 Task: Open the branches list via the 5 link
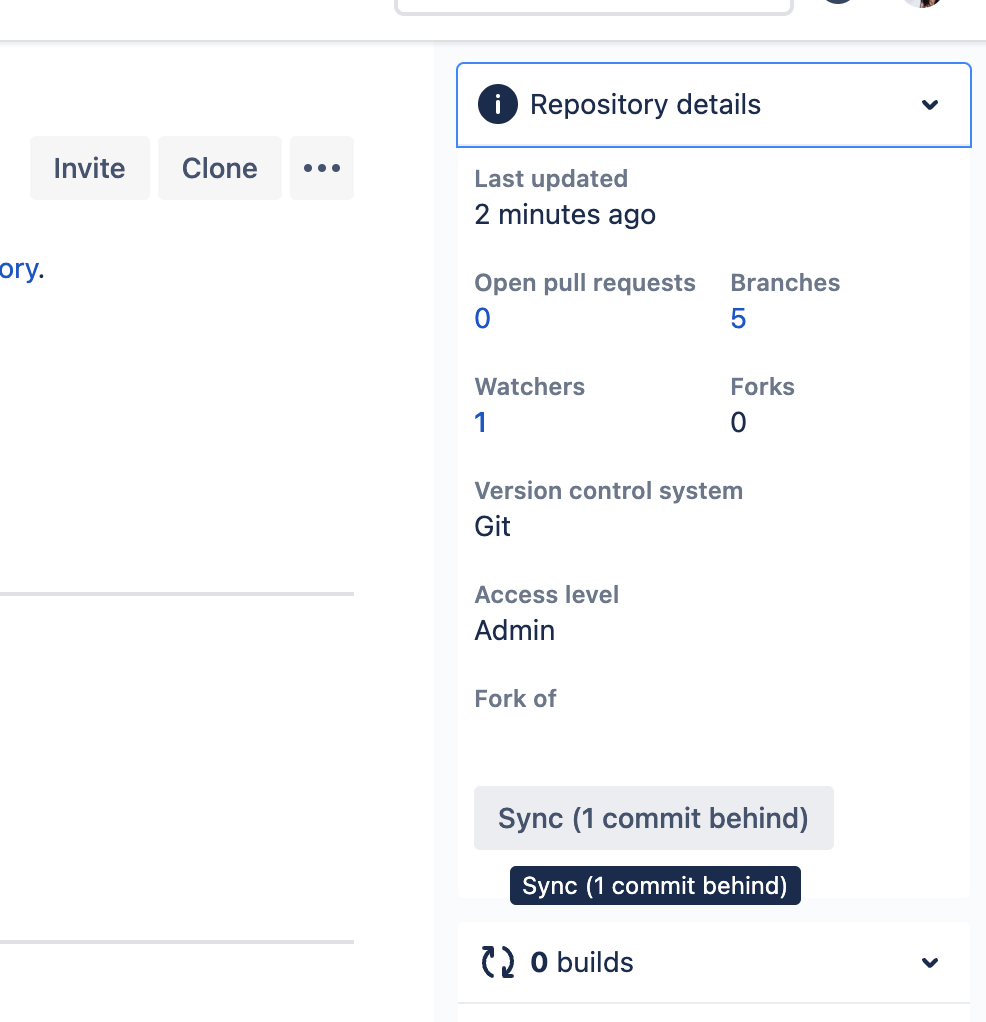738,318
